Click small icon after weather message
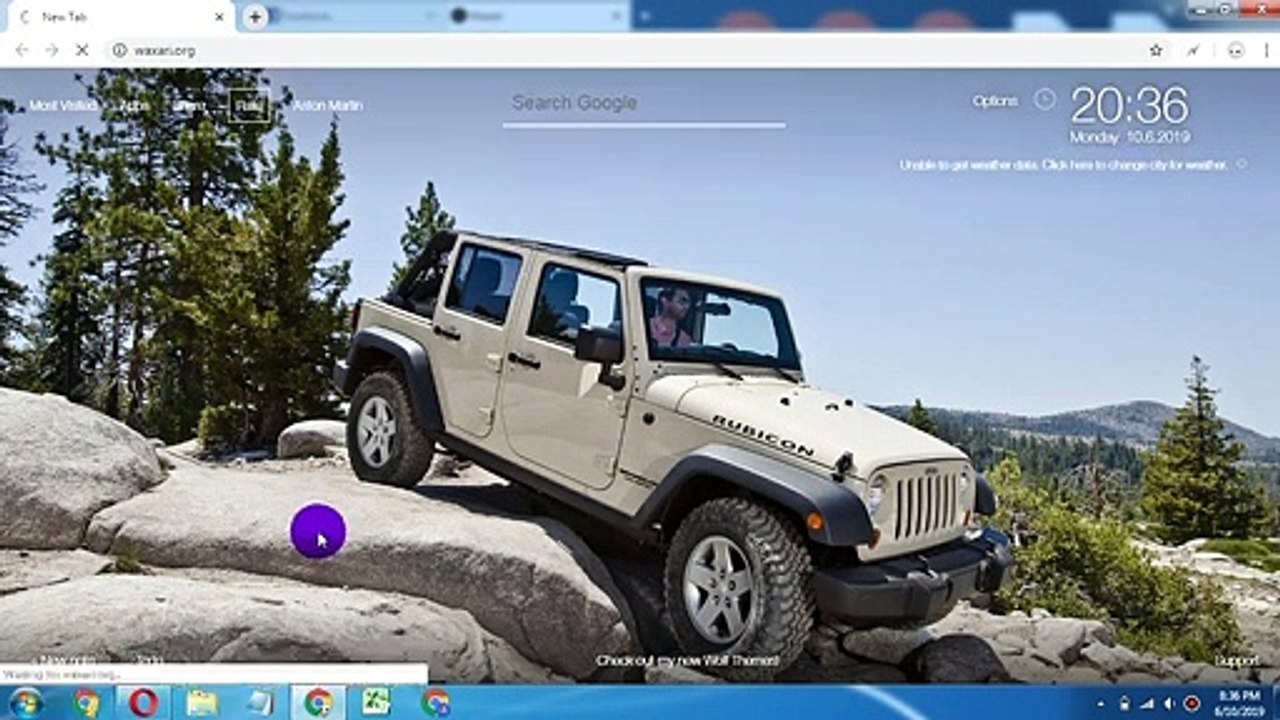This screenshot has width=1280, height=720. [1241, 164]
